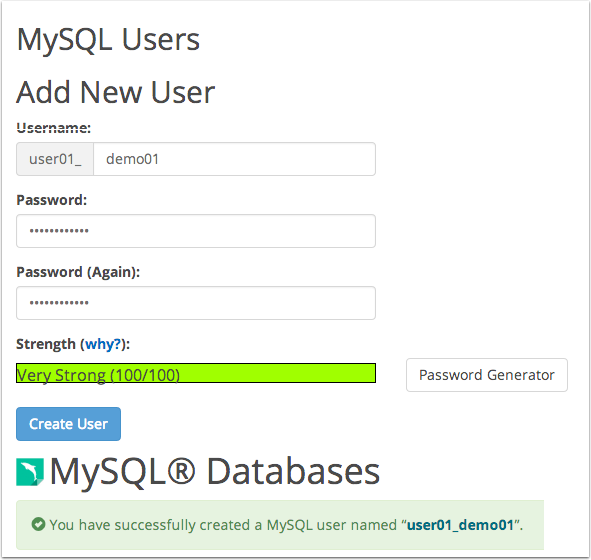This screenshot has width=591, height=560.
Task: Select the bold user01_demo01 name in the success message
Action: (461, 525)
